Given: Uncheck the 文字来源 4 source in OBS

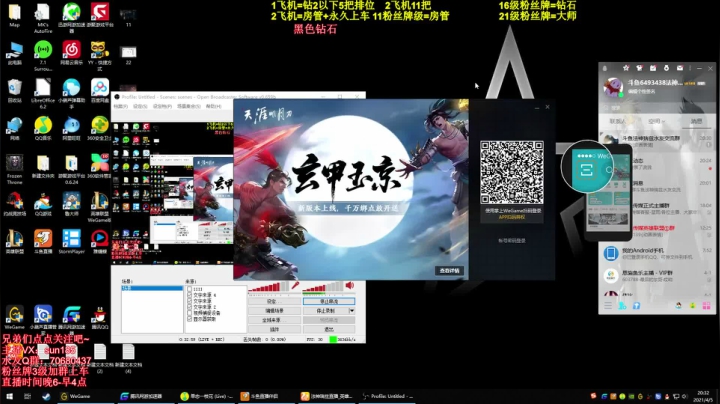Looking at the screenshot, I should tap(189, 295).
